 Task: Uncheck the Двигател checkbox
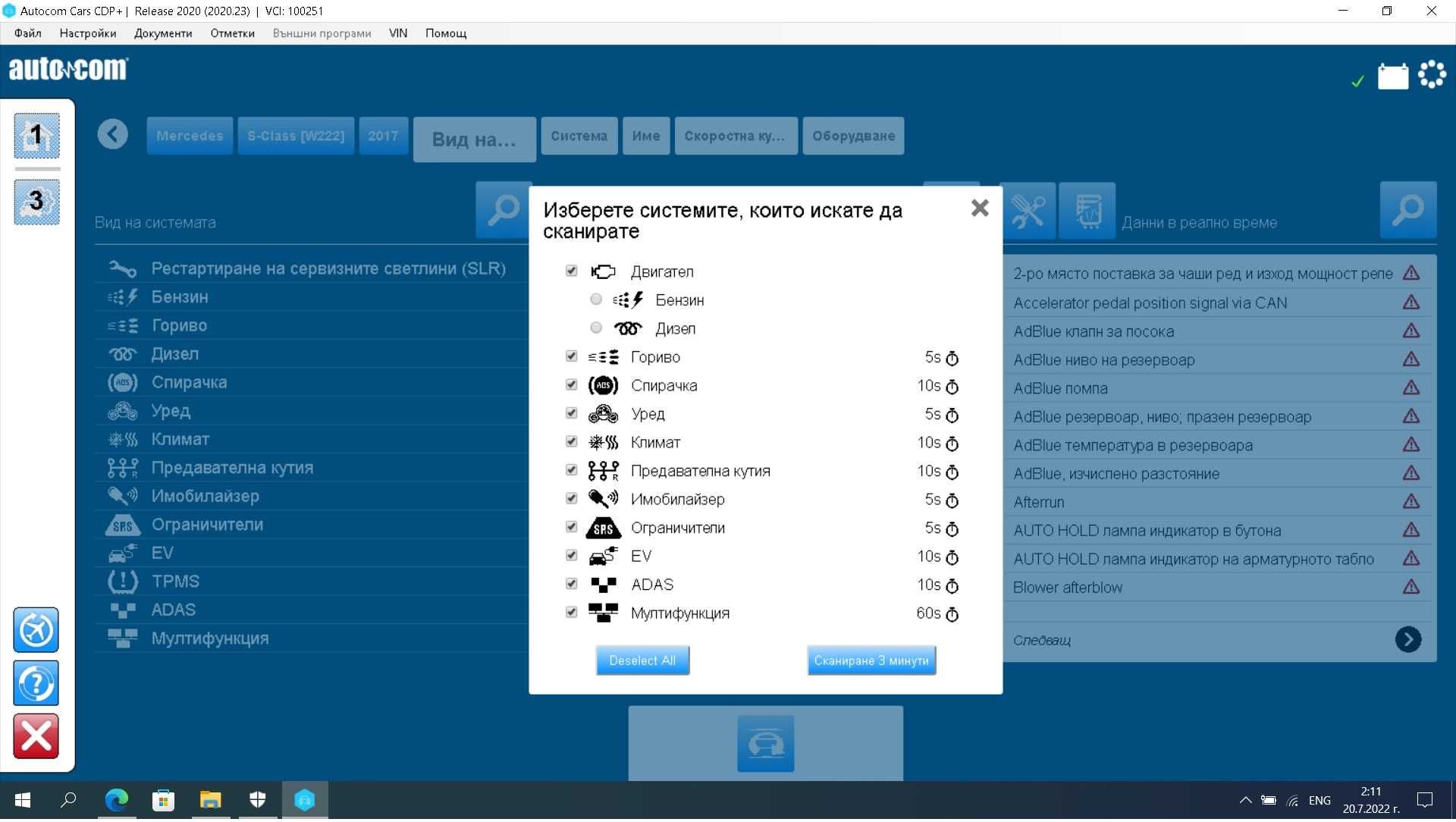point(572,271)
